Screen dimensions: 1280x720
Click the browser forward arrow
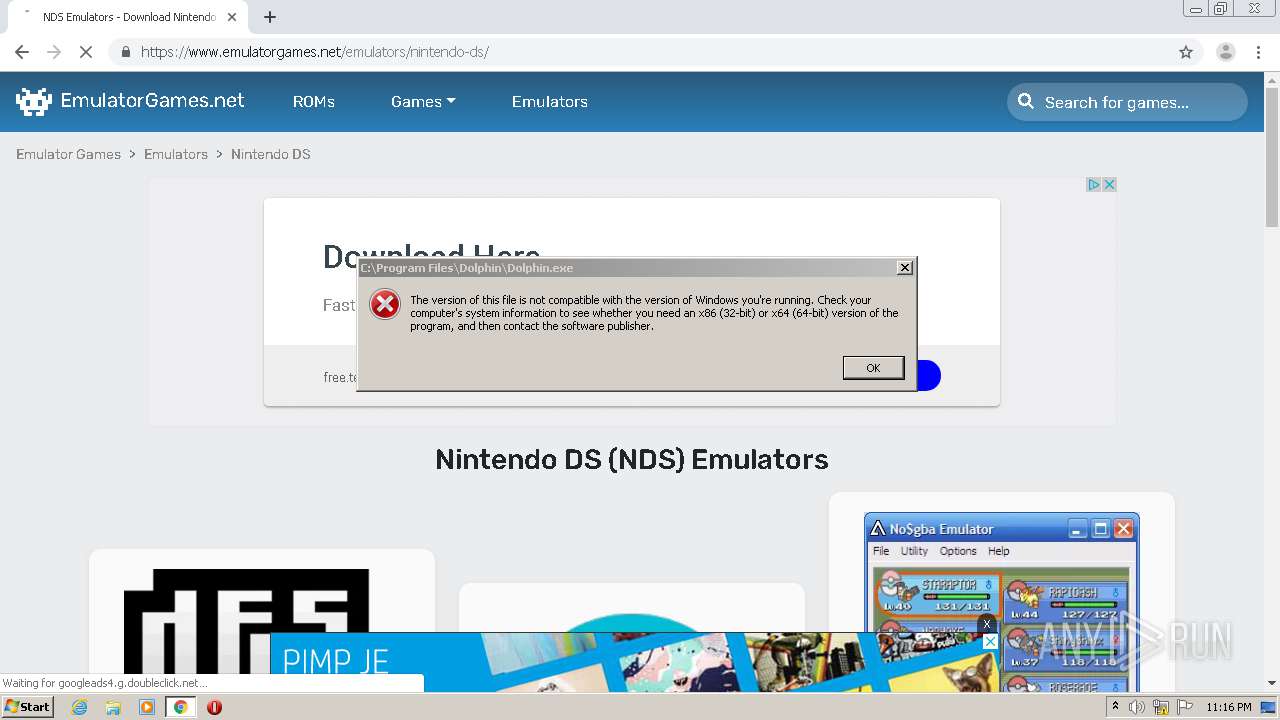pos(54,52)
